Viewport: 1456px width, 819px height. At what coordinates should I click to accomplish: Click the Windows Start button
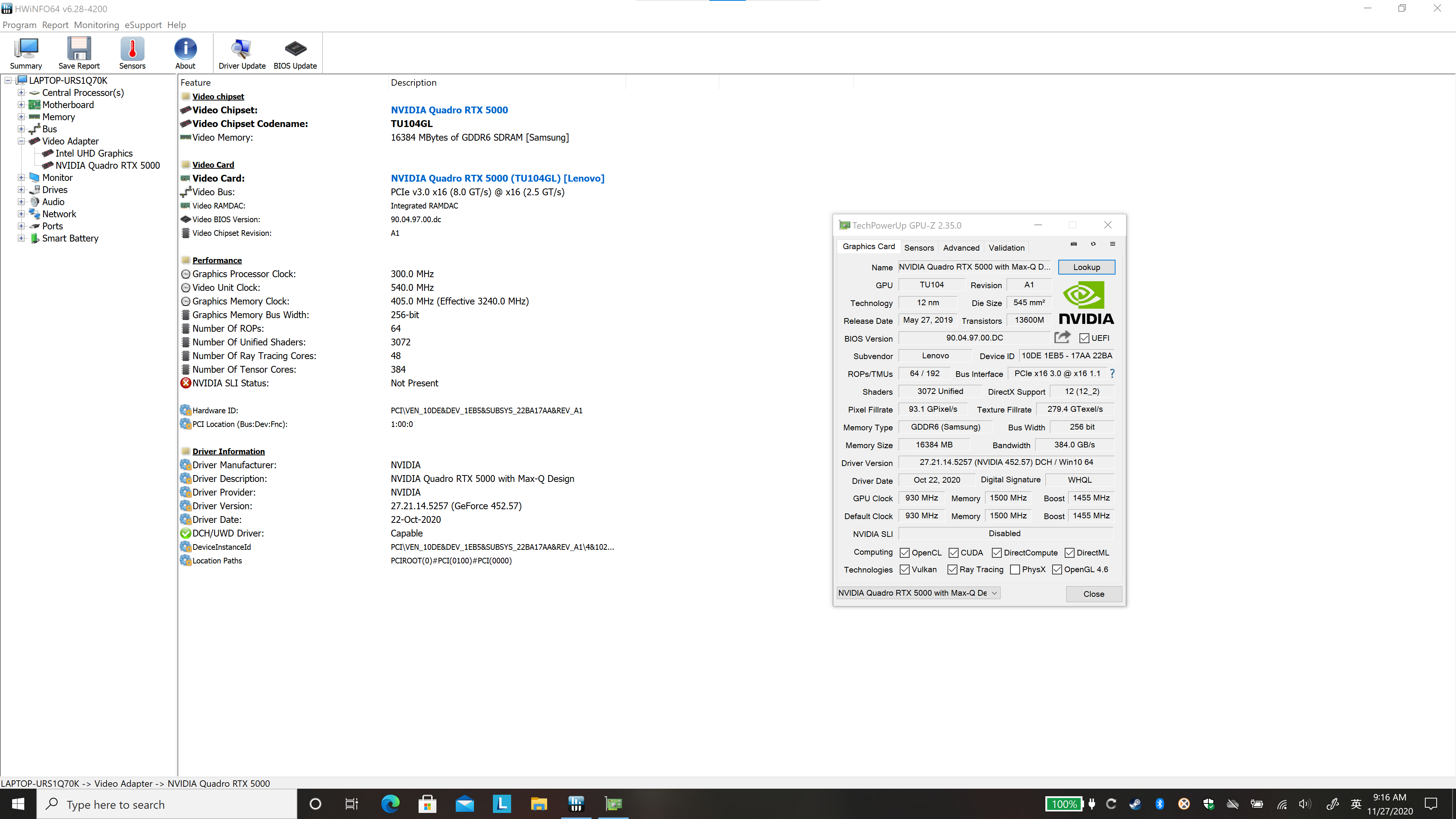pyautogui.click(x=18, y=804)
